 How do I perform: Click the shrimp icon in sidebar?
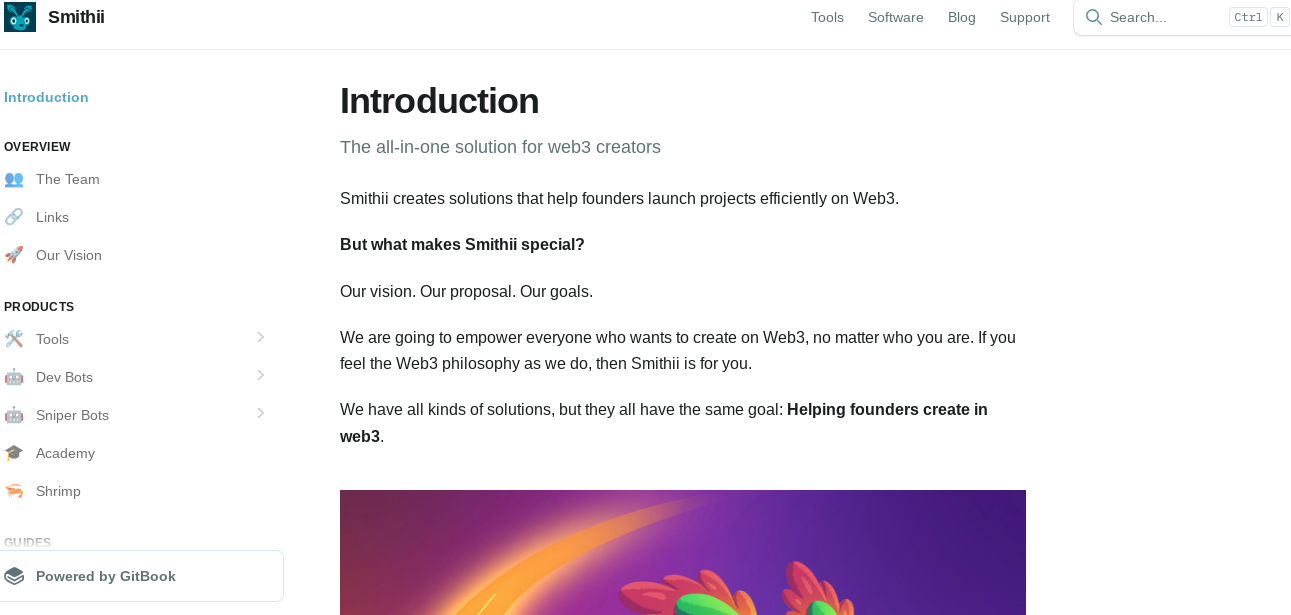point(14,491)
